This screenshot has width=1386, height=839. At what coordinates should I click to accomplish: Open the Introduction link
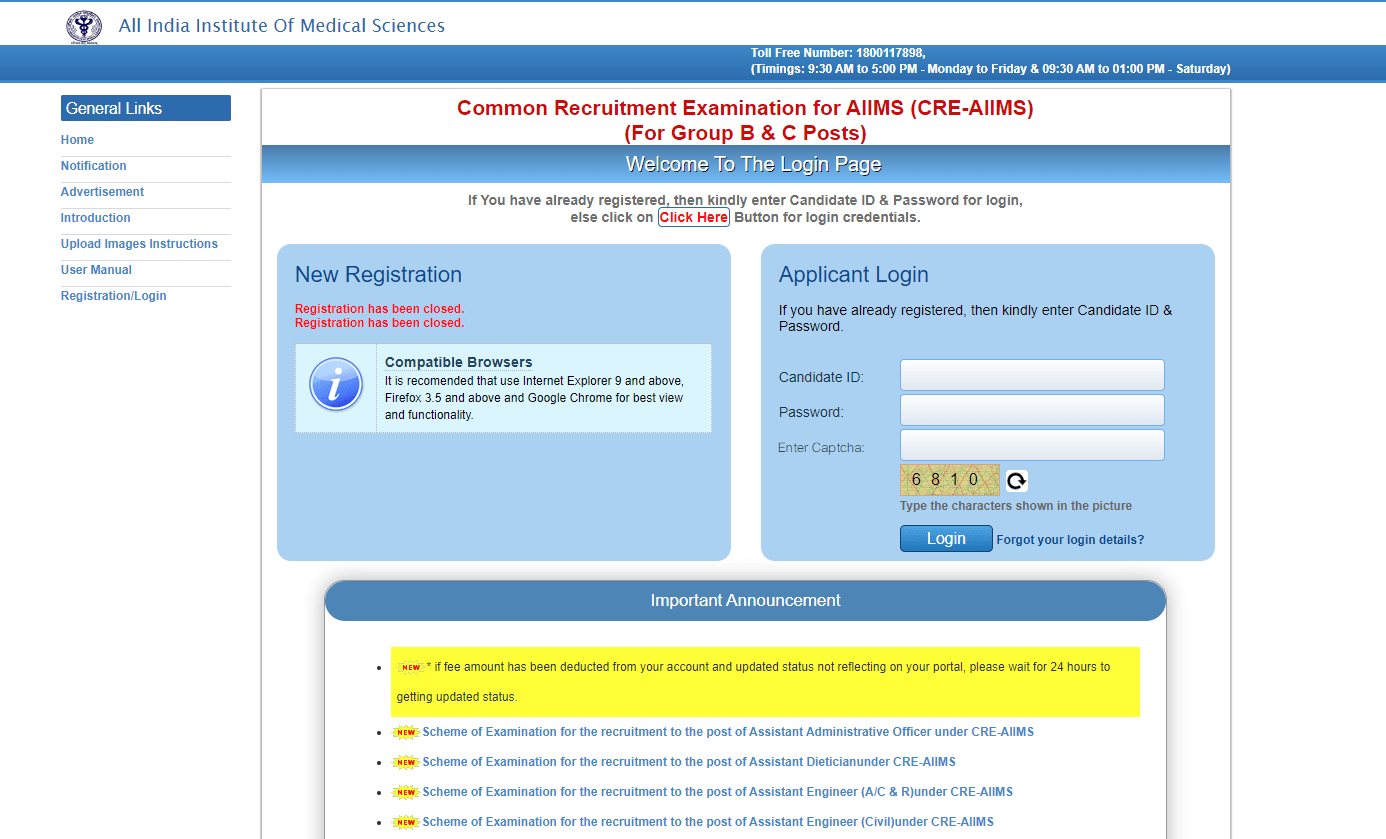coord(95,218)
